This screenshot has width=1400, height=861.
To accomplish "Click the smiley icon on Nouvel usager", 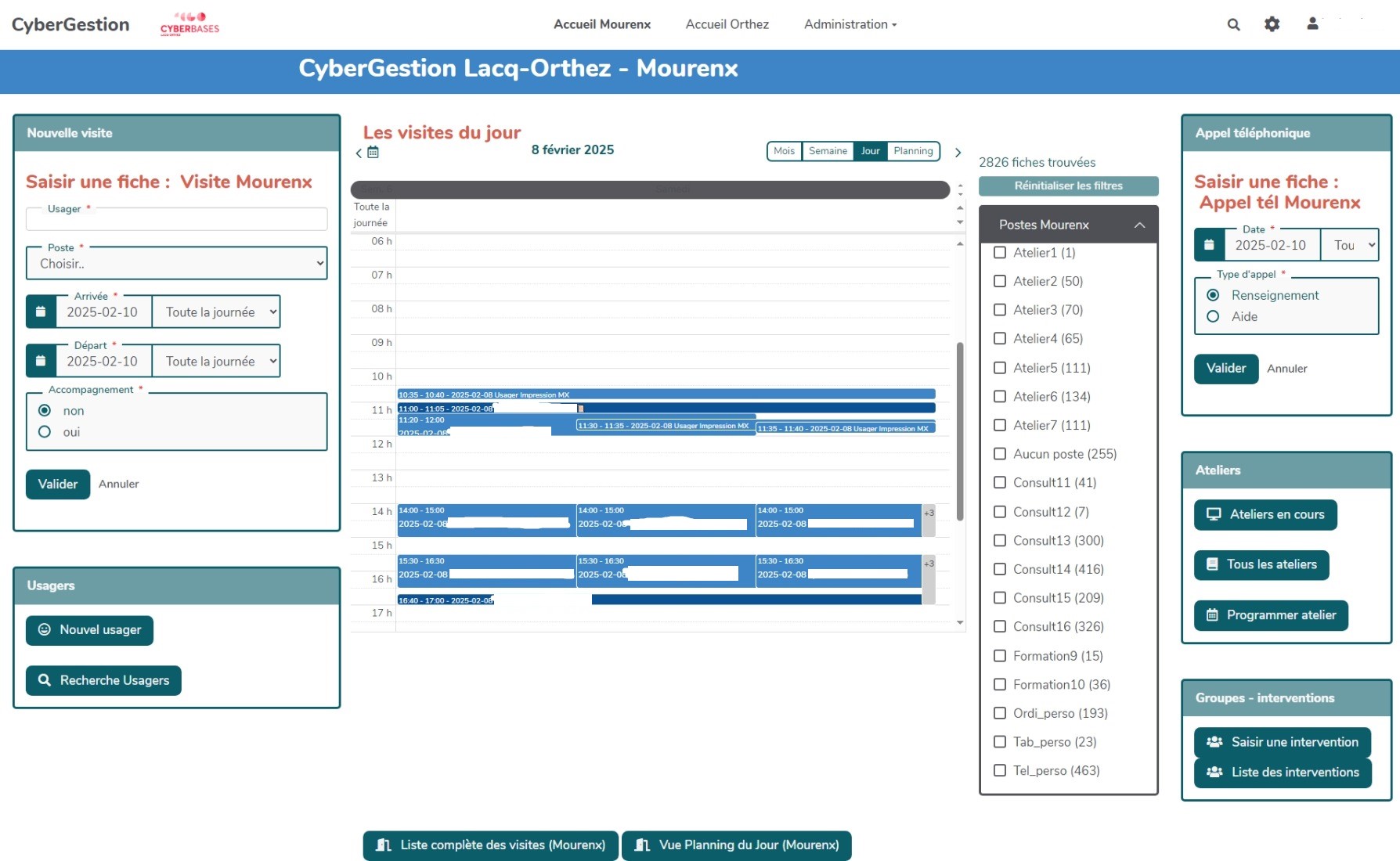I will pyautogui.click(x=45, y=629).
